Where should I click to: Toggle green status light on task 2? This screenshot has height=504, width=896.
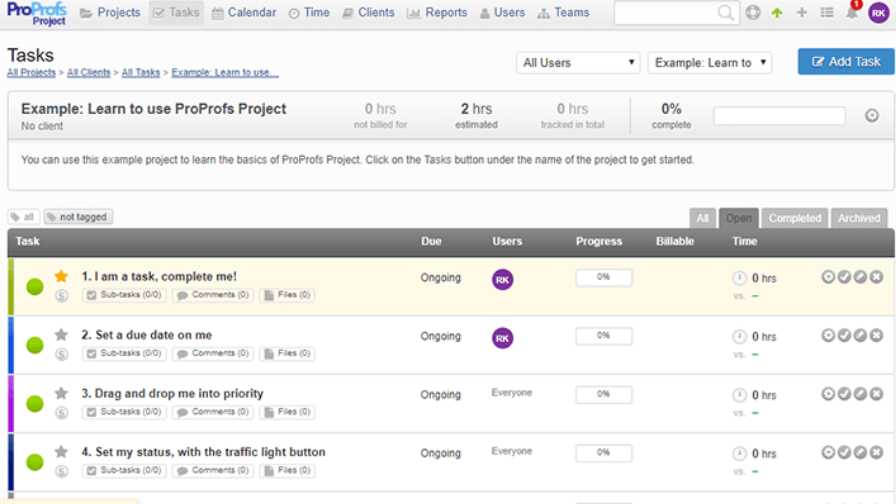35,345
